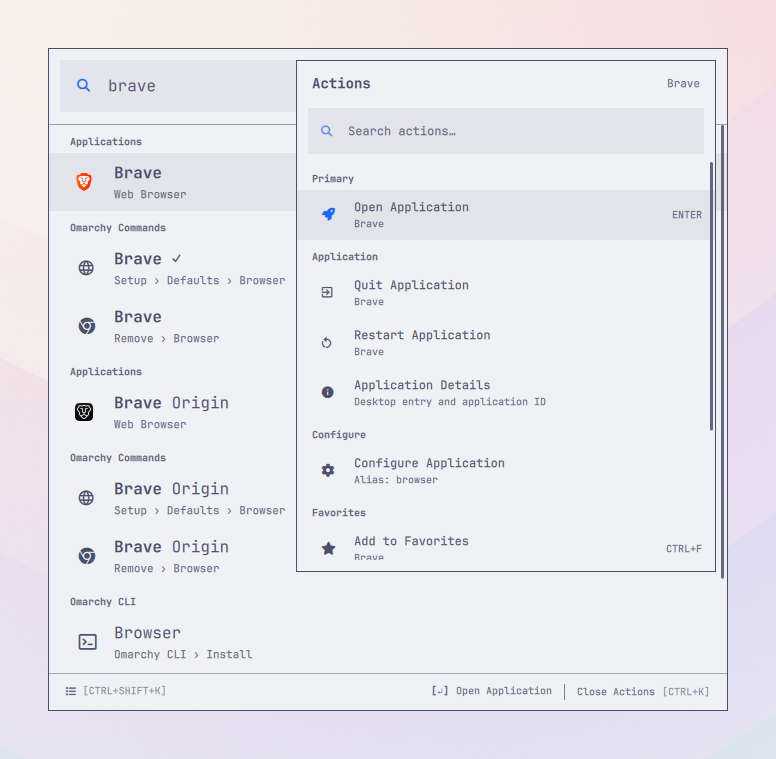Click the circular arrow Restart Application icon
This screenshot has height=759, width=776.
[327, 342]
